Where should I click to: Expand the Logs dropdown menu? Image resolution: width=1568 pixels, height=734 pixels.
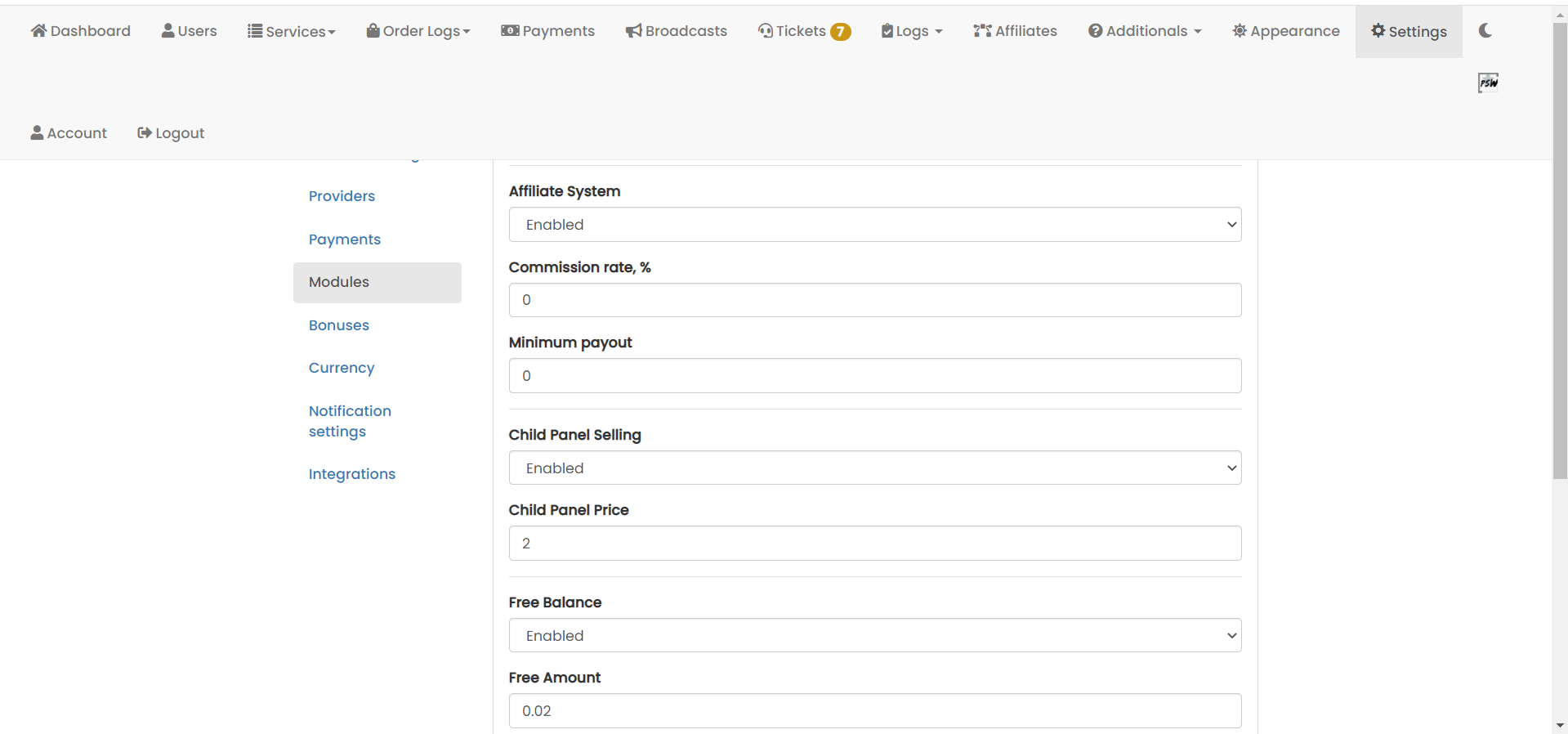[912, 31]
